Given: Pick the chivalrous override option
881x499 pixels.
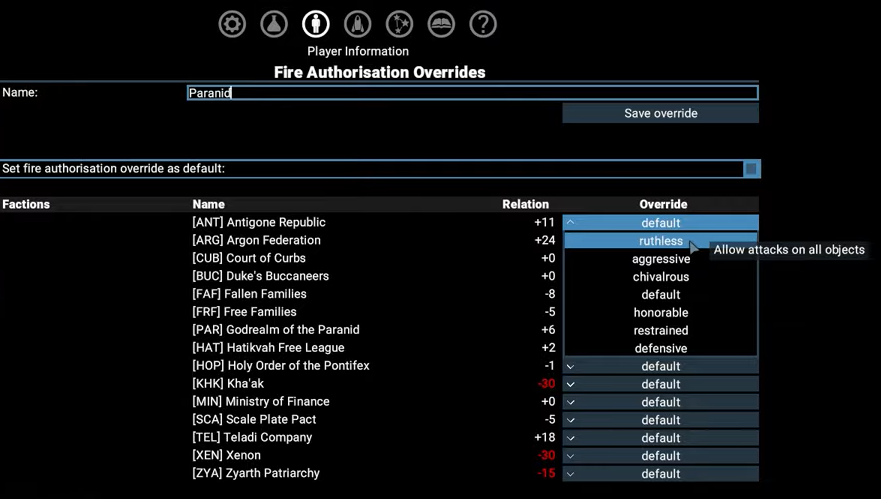Looking at the screenshot, I should (x=660, y=277).
